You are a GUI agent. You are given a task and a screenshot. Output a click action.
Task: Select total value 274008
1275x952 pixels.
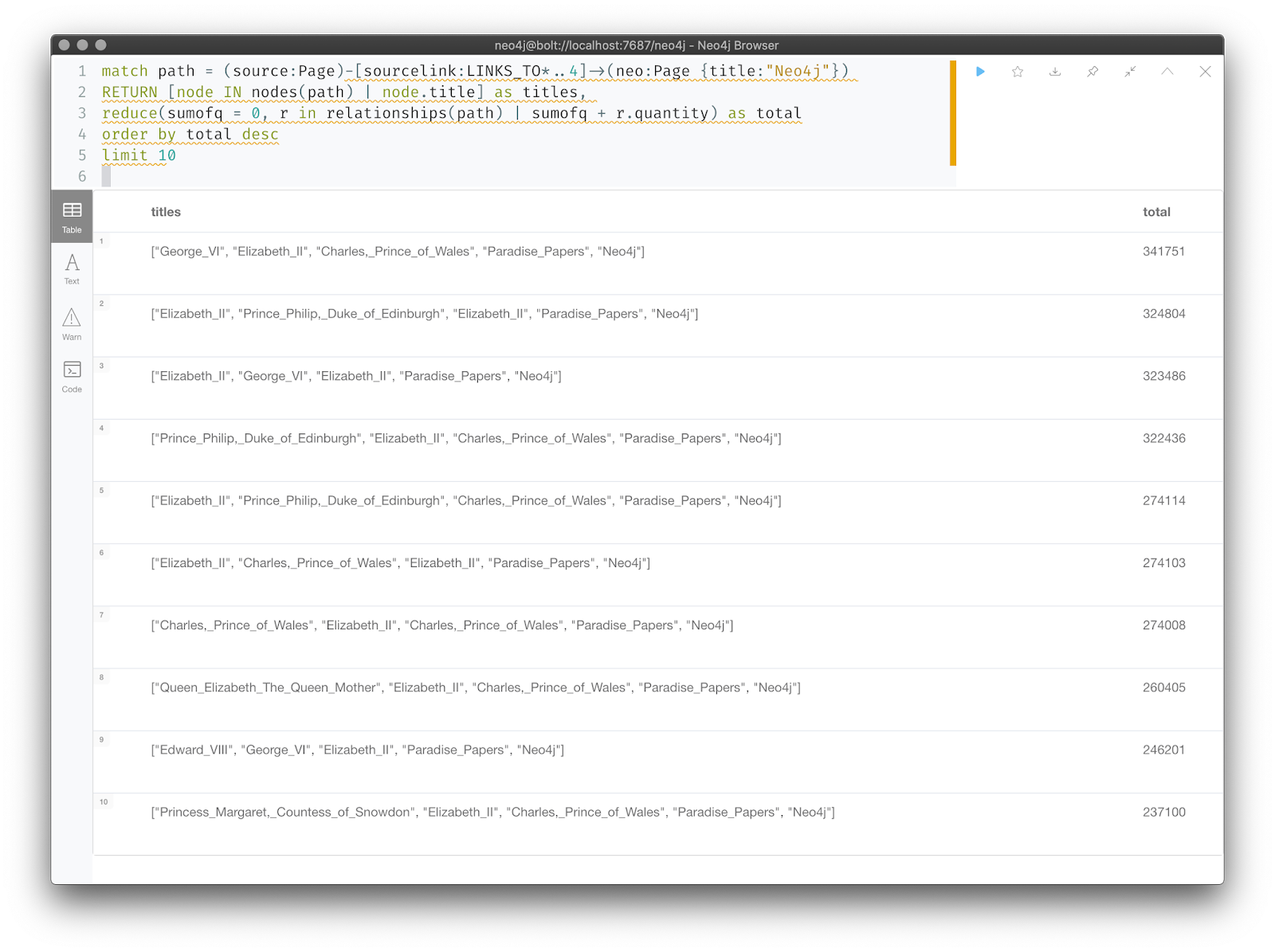(1163, 625)
